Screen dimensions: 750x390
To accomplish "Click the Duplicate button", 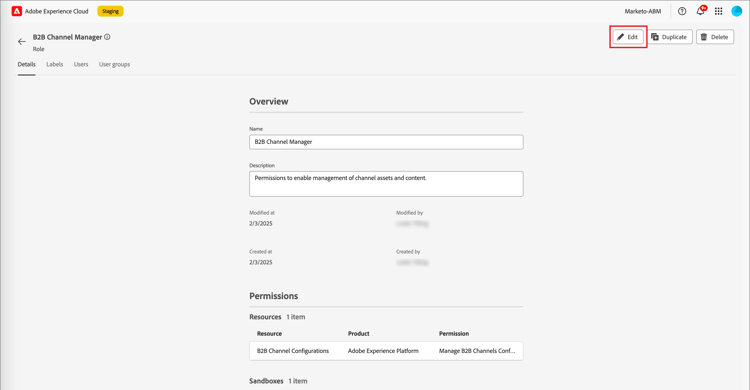I will 670,37.
